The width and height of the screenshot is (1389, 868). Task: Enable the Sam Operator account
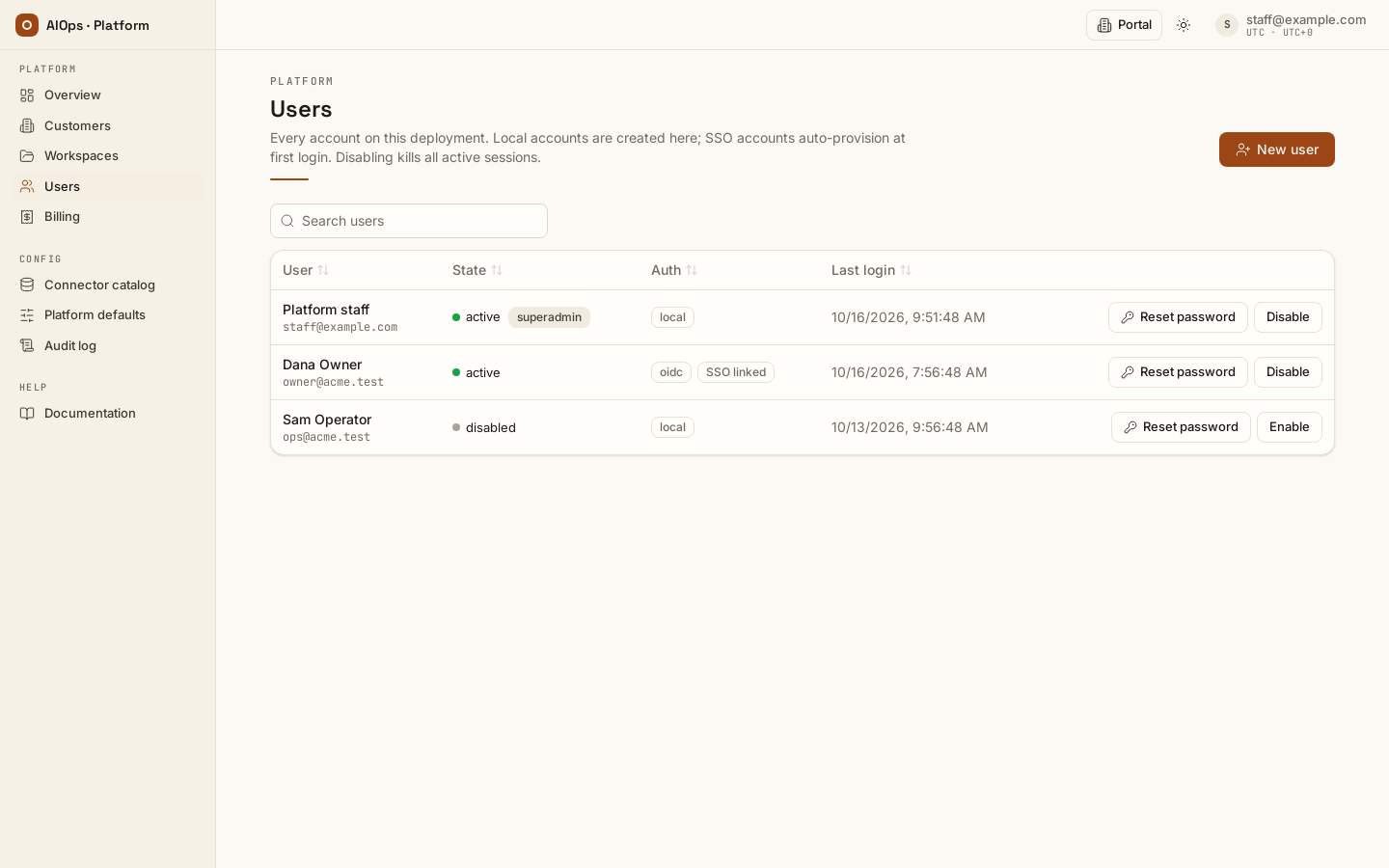1290,427
